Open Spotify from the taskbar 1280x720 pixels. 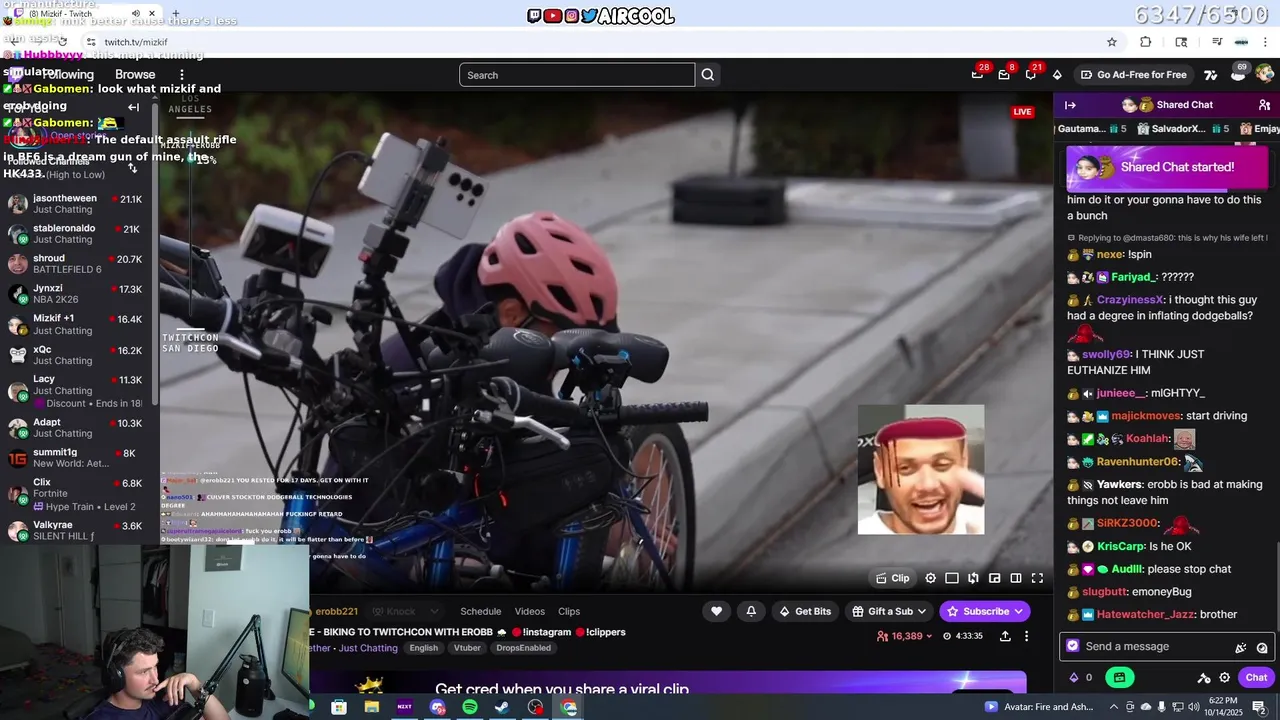coord(470,707)
